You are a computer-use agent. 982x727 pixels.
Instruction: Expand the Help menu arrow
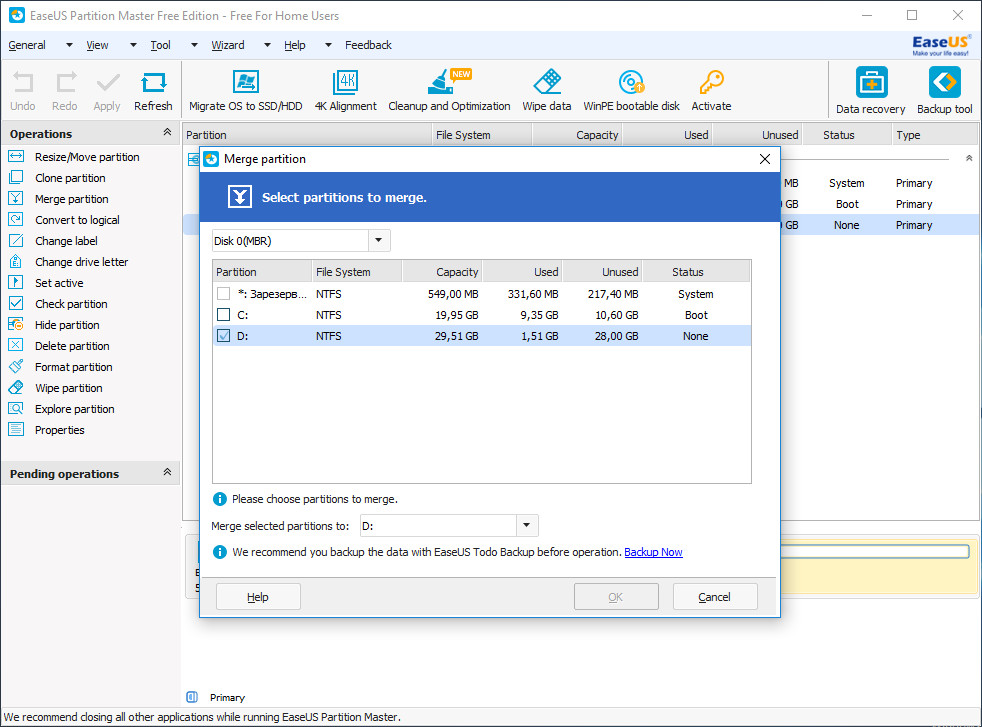coord(328,45)
